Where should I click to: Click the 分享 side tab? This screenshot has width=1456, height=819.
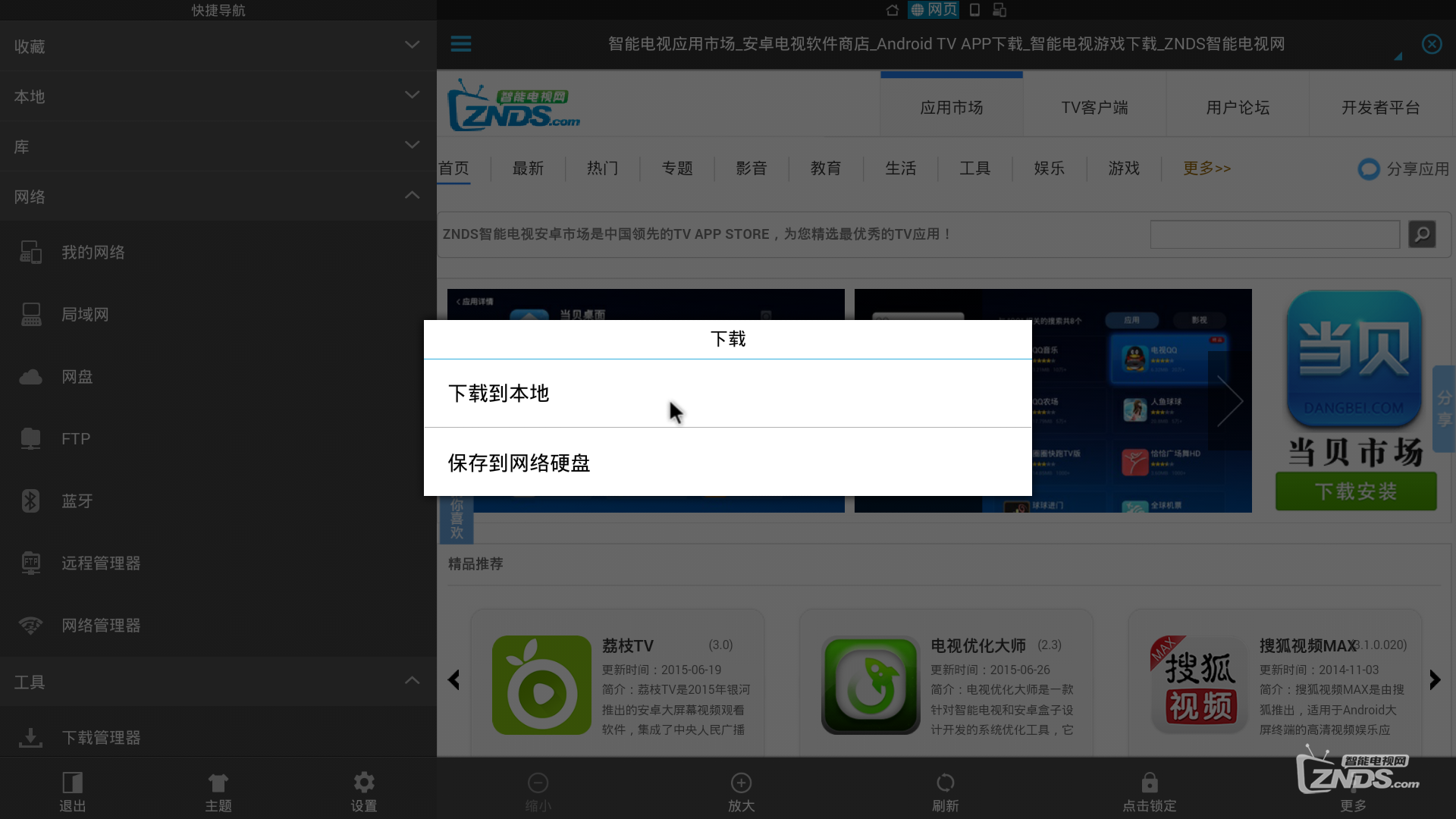pyautogui.click(x=1444, y=409)
